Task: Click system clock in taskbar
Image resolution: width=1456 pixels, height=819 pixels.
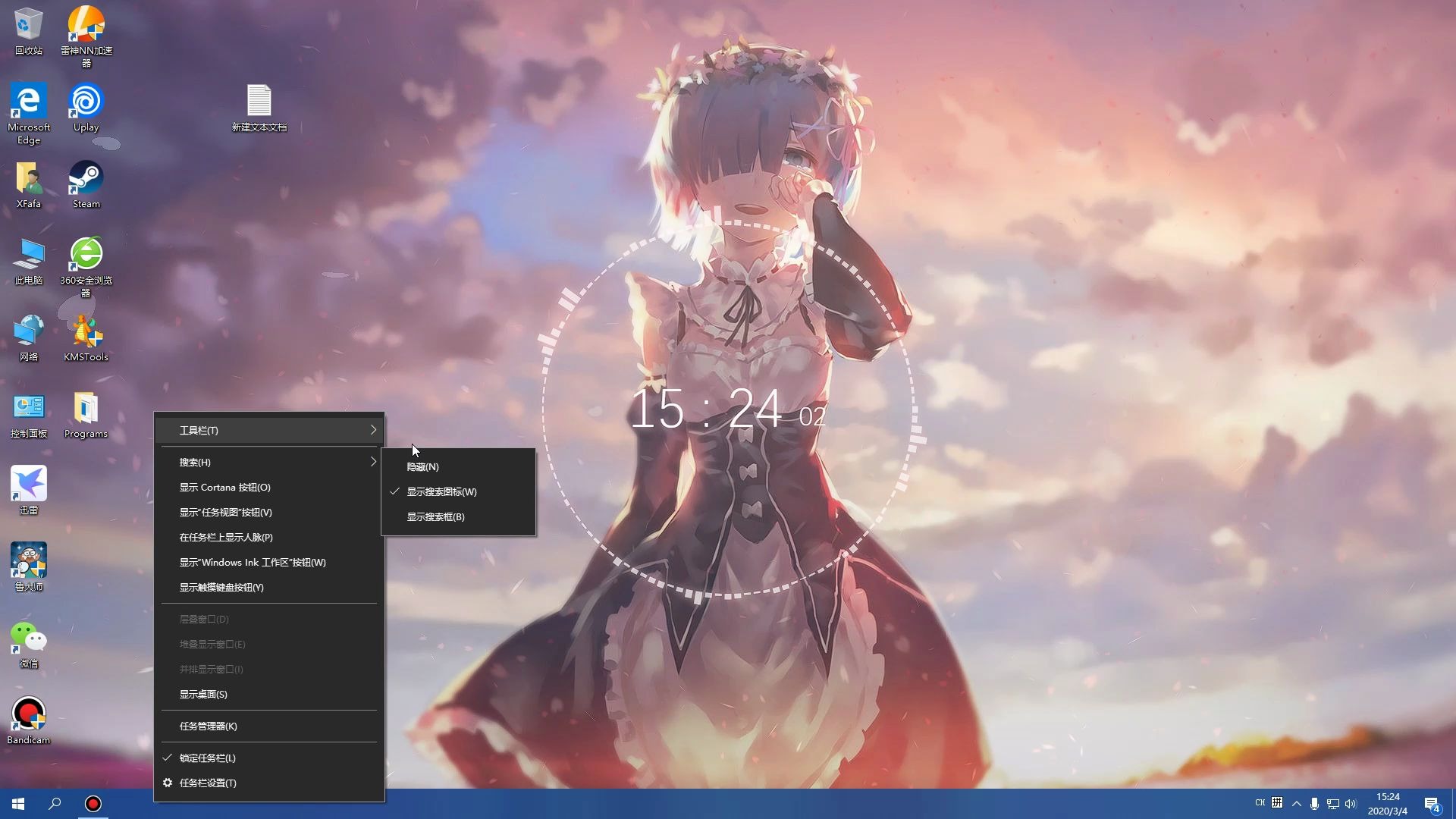Action: coord(1391,804)
